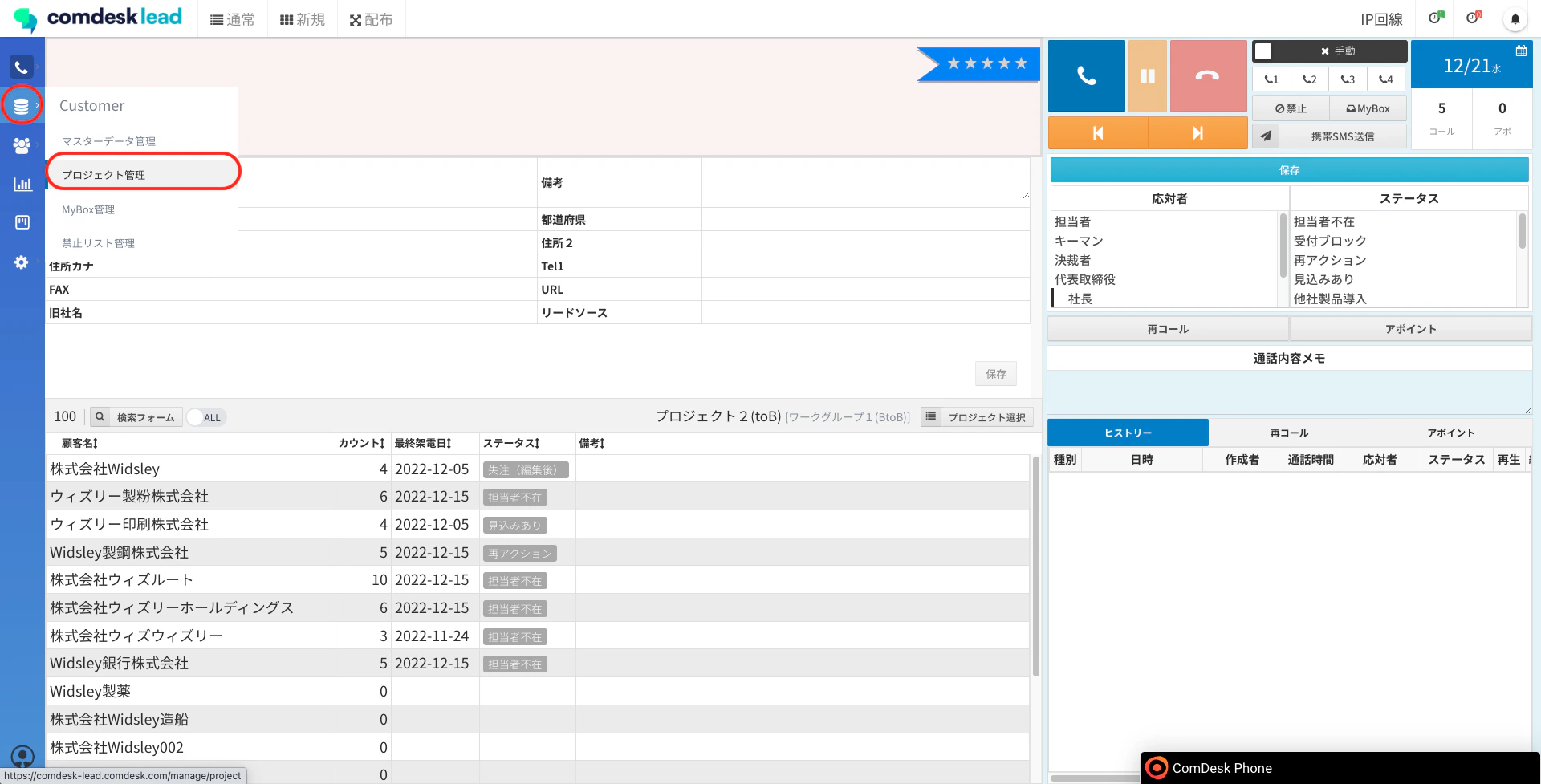Toggle the 手動 manual mode checkbox
The width and height of the screenshot is (1541, 784).
click(x=1263, y=51)
